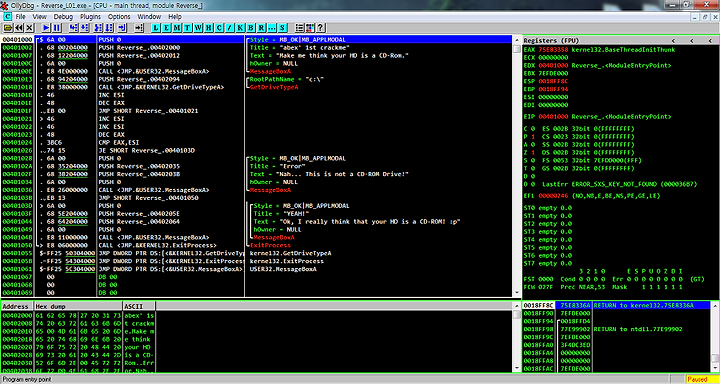
Task: Show the CPU window with the C button
Action: click(219, 28)
